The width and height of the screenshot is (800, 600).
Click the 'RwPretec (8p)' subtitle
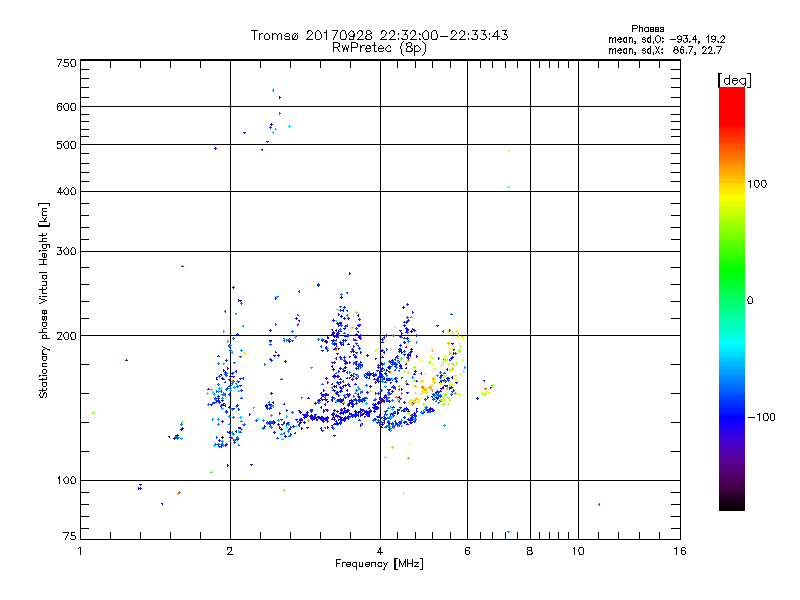[379, 48]
